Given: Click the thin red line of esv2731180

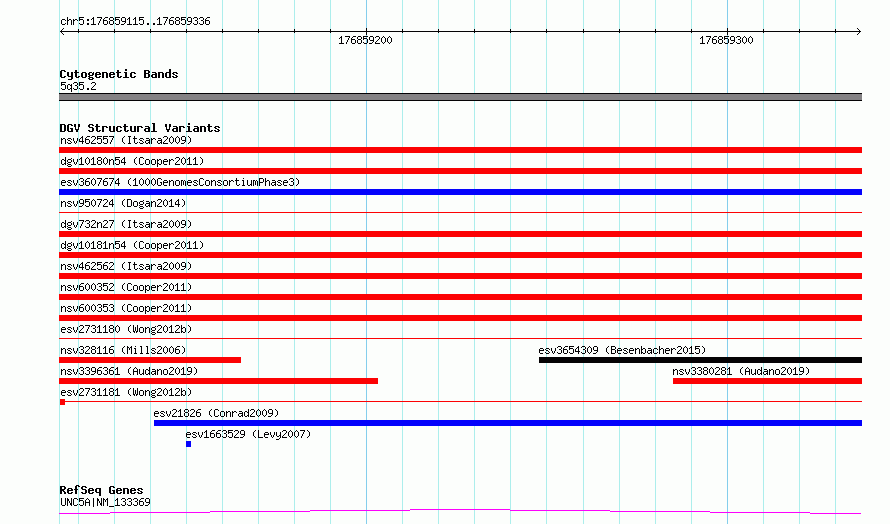Looking at the screenshot, I should click(x=460, y=338).
